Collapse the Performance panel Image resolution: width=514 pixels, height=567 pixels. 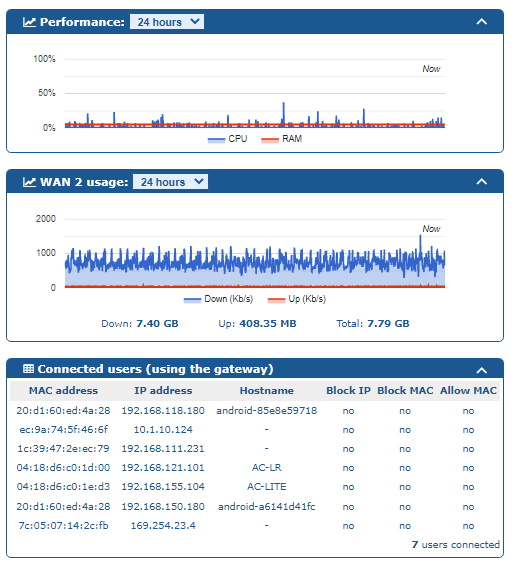coord(481,22)
